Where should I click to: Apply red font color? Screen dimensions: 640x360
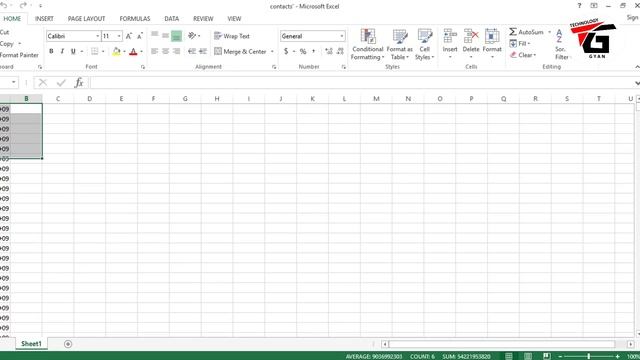[x=133, y=51]
